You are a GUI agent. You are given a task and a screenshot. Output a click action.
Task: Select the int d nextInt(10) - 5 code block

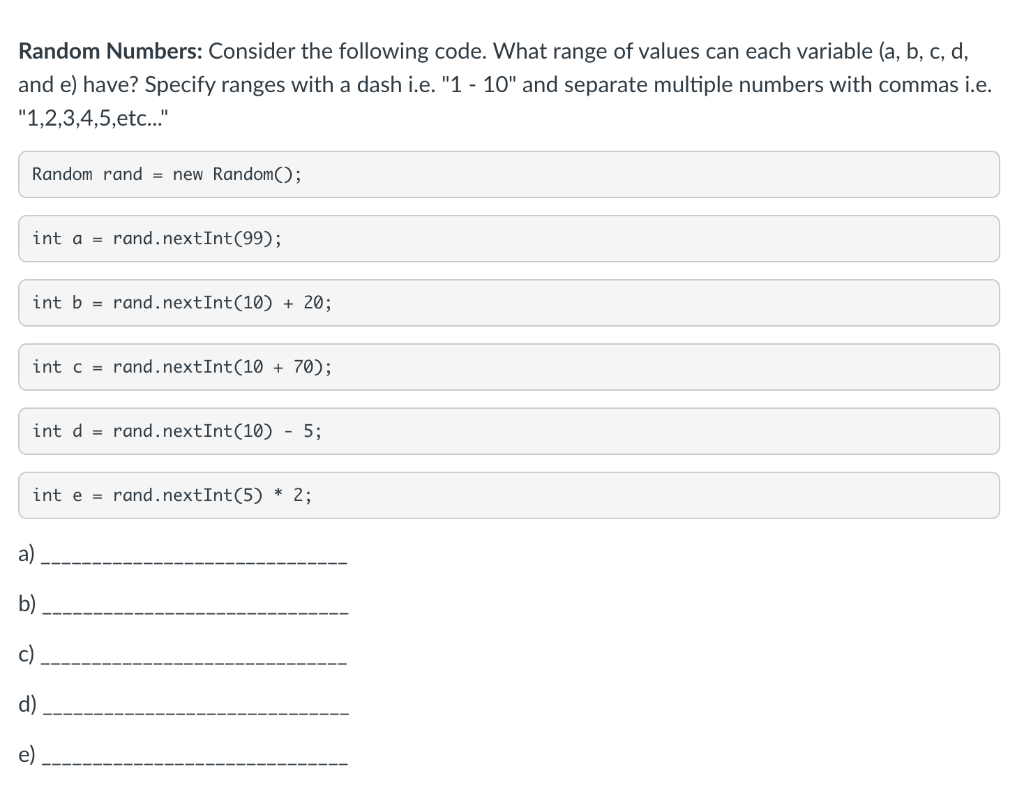[x=509, y=431]
